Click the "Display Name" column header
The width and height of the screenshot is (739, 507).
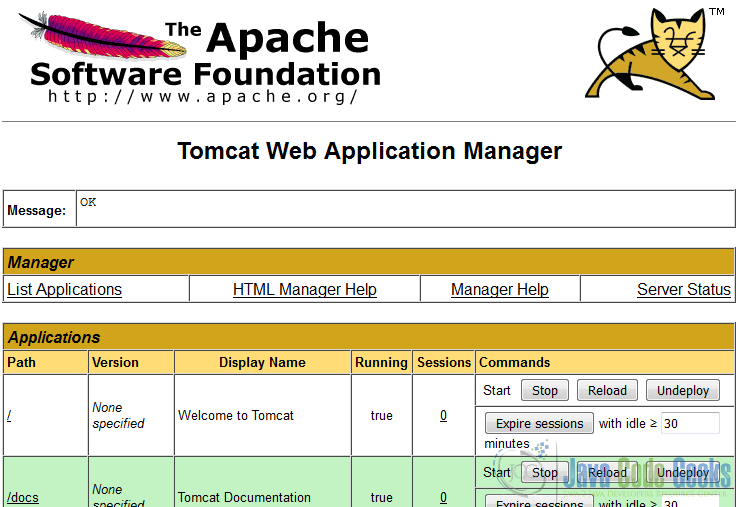pos(262,362)
